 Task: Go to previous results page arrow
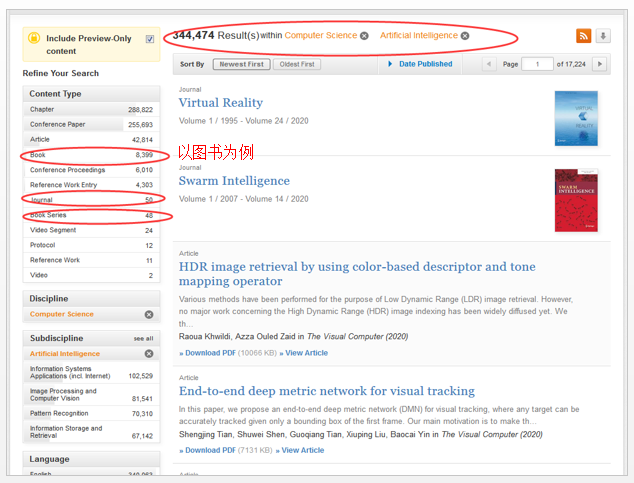(x=489, y=64)
